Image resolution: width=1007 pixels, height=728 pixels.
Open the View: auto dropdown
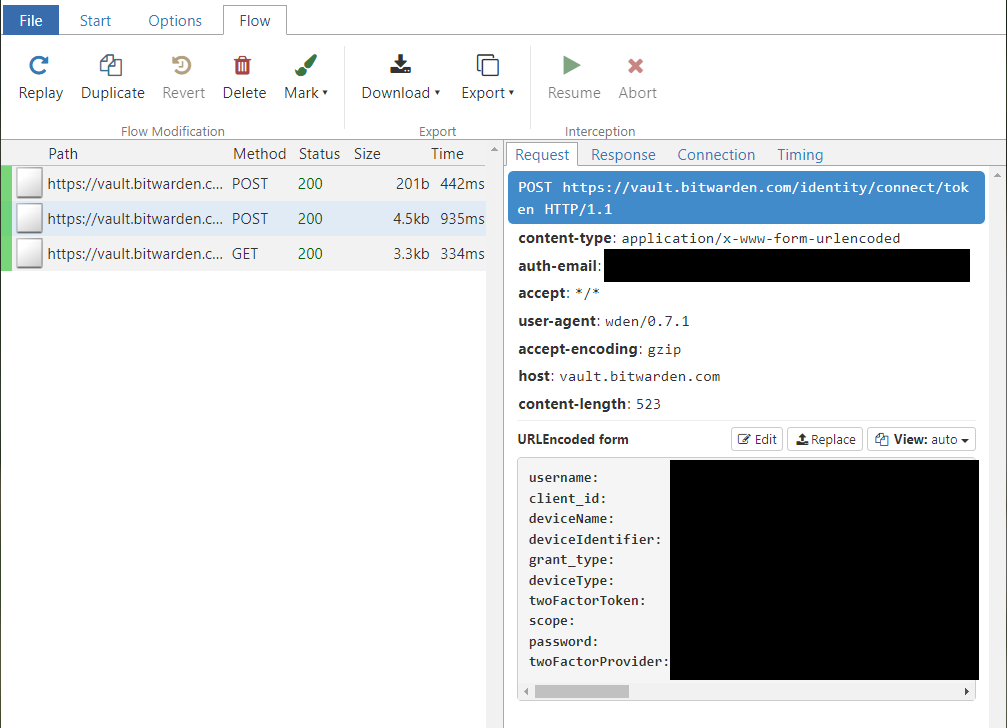pyautogui.click(x=921, y=439)
